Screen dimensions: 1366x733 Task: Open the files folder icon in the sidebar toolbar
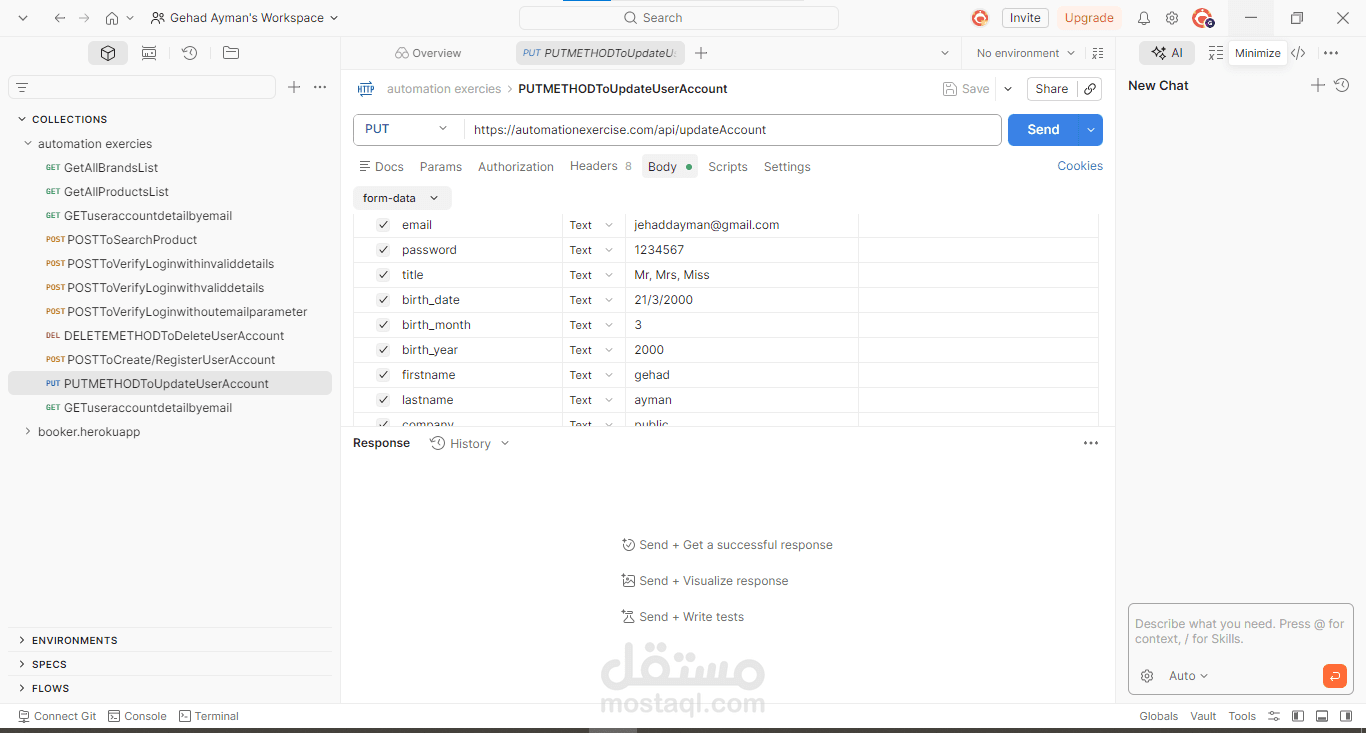[231, 53]
